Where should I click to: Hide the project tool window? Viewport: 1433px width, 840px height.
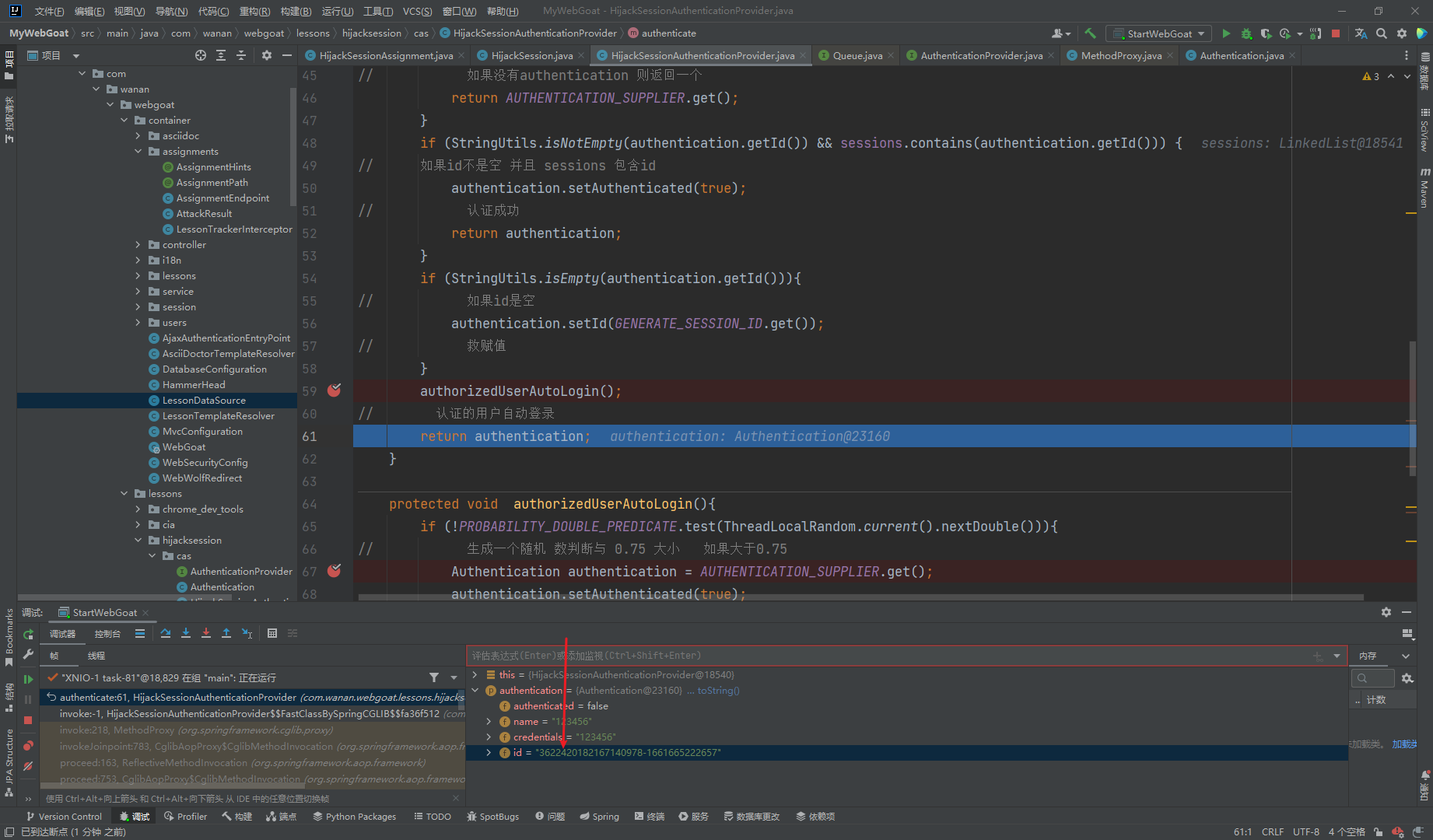coord(287,55)
